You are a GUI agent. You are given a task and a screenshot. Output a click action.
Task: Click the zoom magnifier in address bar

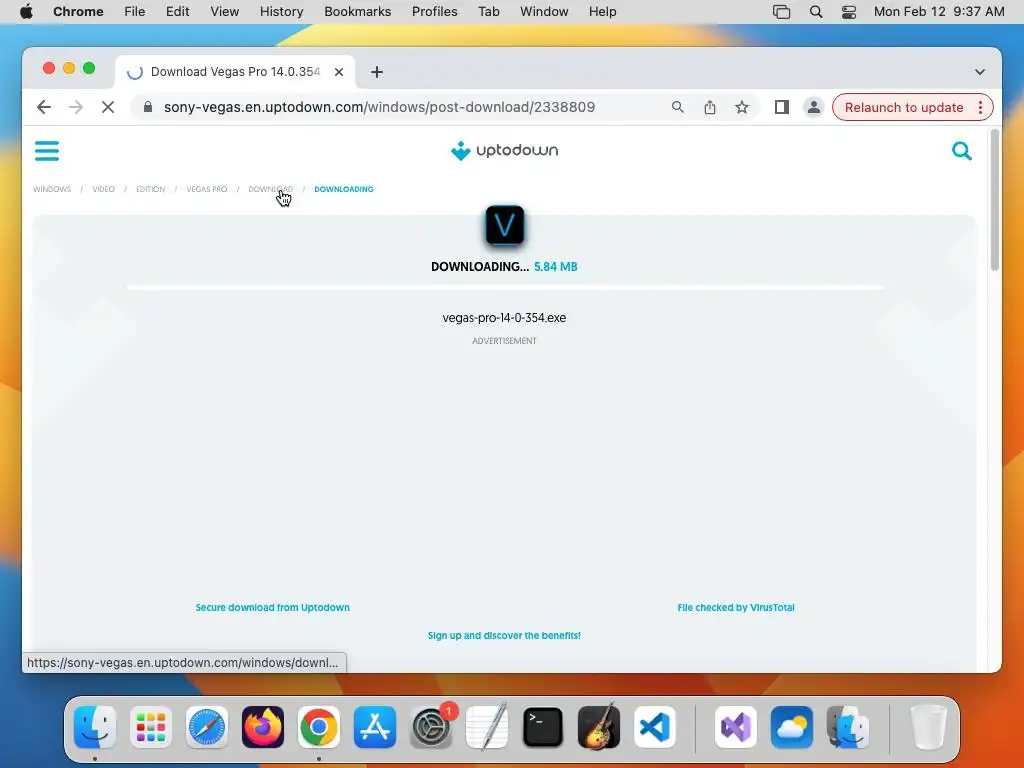[x=678, y=107]
